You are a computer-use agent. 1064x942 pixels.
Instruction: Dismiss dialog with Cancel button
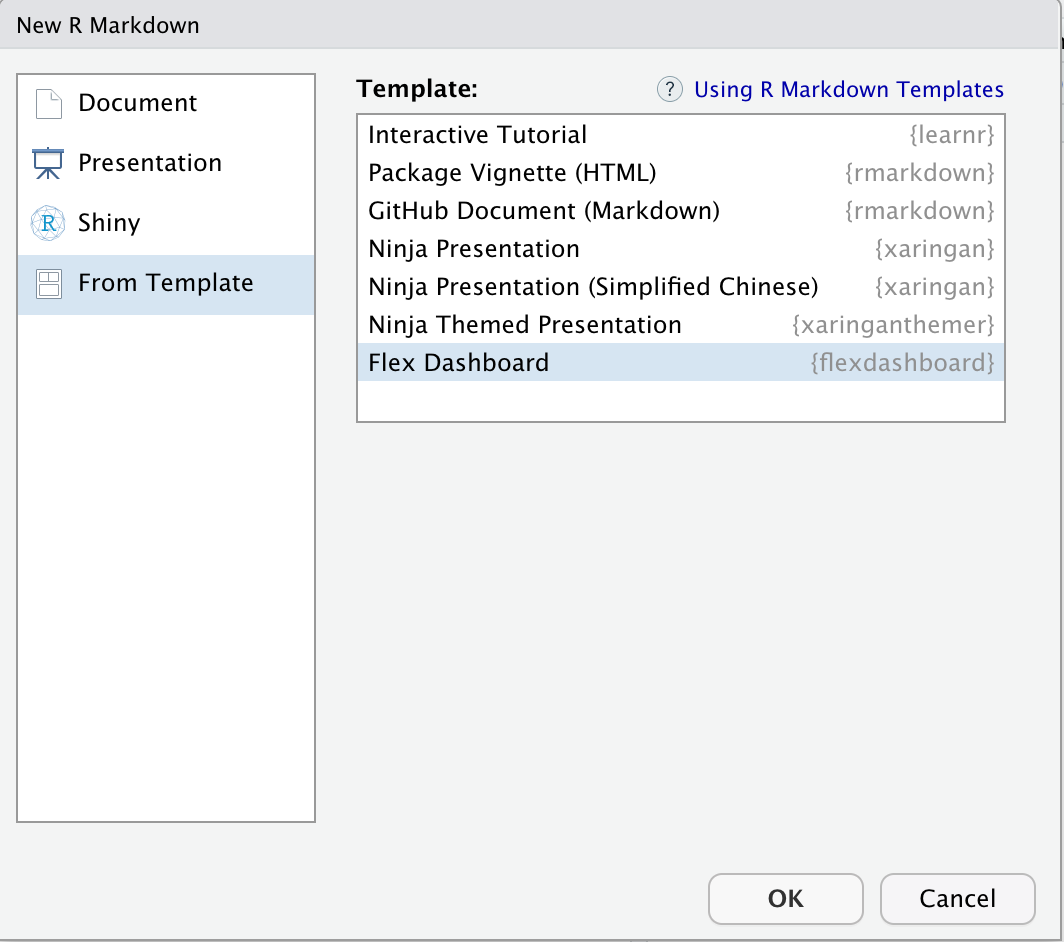click(x=957, y=899)
